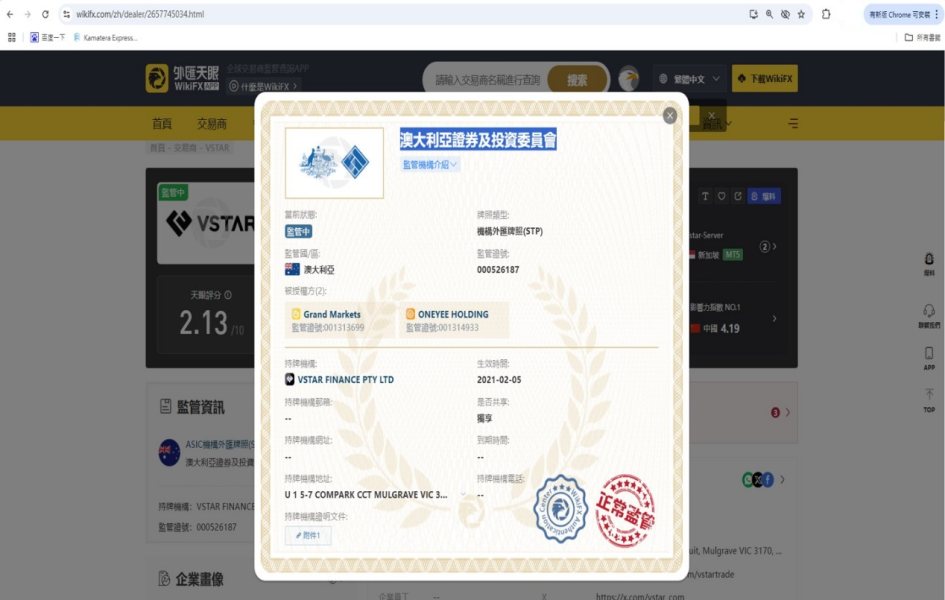Click the APP phone sidebar icon

(929, 358)
